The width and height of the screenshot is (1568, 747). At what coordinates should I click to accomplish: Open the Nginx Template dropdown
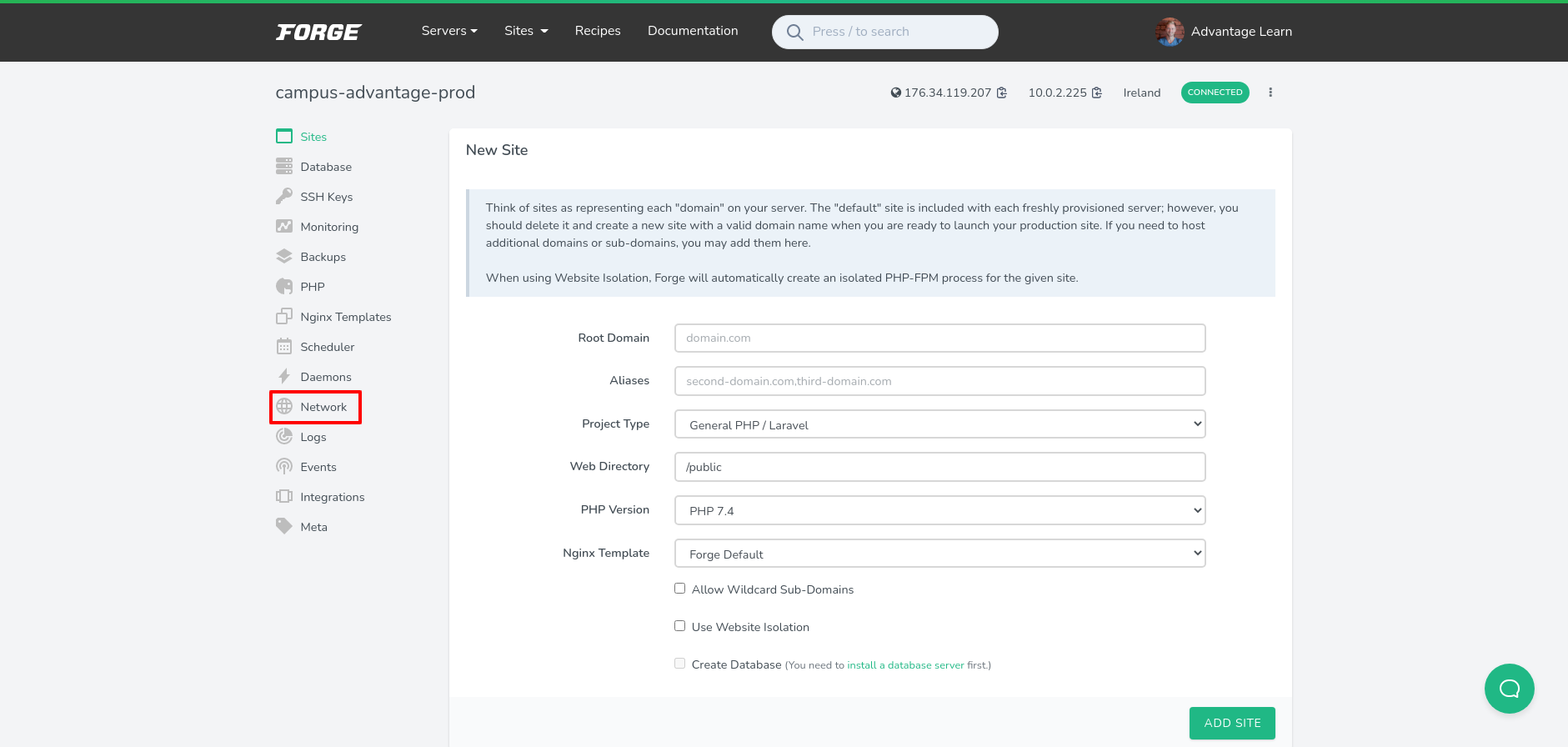click(x=939, y=554)
